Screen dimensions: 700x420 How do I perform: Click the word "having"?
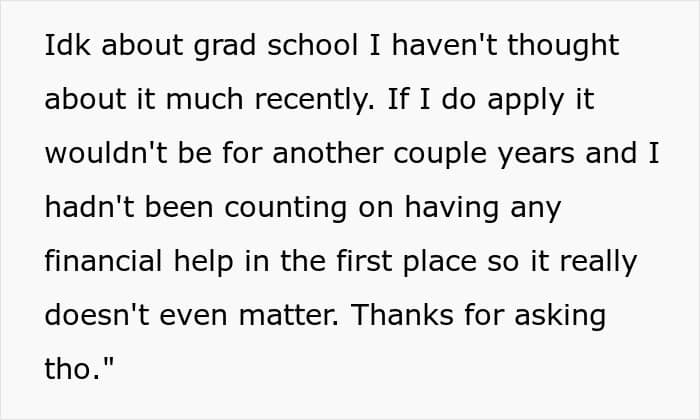(x=451, y=208)
